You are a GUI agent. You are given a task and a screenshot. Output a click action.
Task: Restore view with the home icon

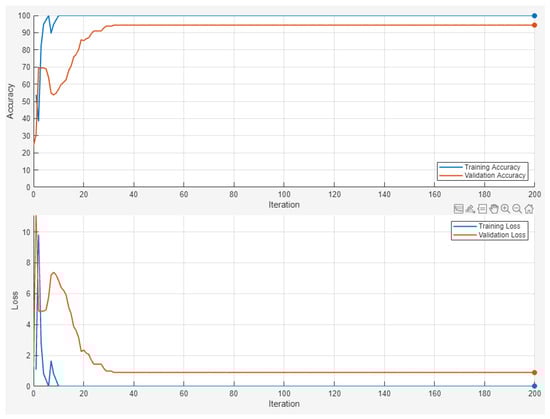529,209
